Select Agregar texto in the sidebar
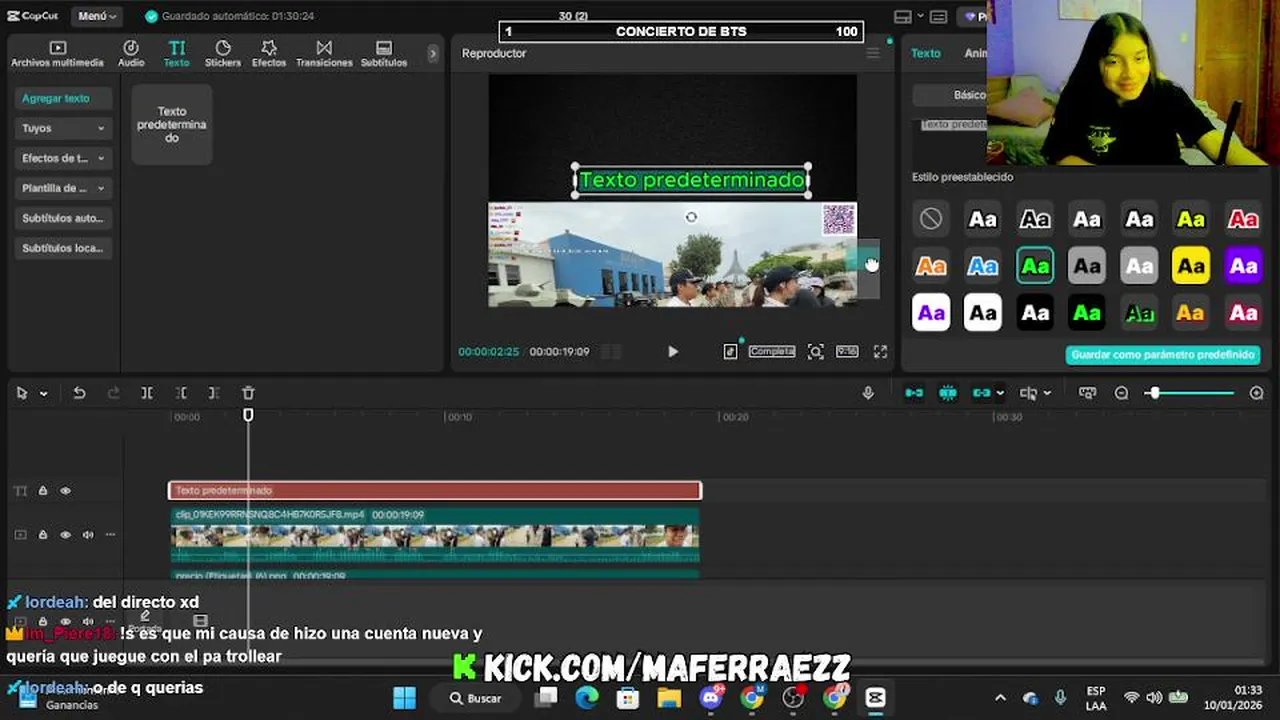This screenshot has width=1280, height=720. pos(63,98)
